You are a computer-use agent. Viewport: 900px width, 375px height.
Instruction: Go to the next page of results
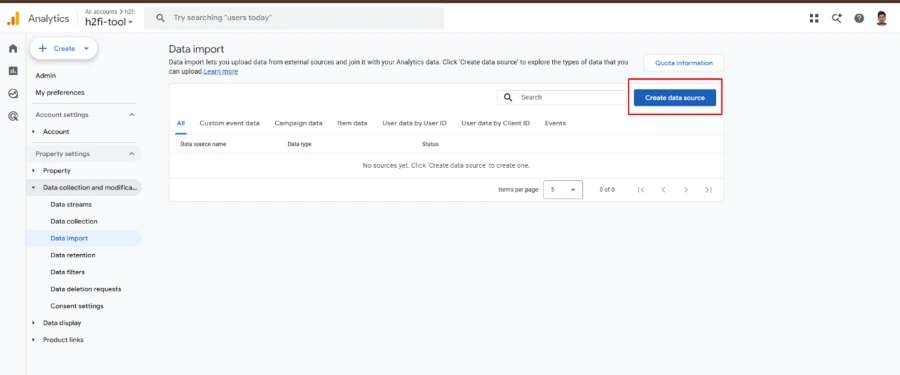pyautogui.click(x=686, y=190)
